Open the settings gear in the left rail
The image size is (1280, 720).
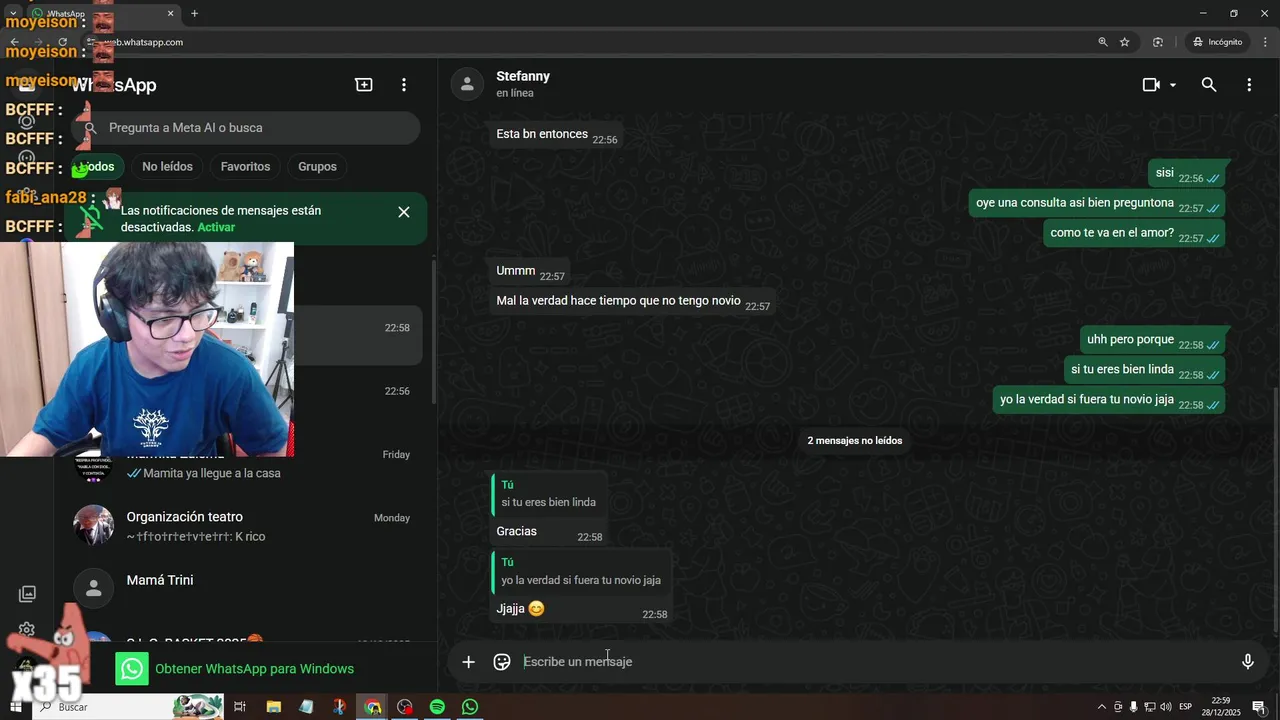coord(27,630)
